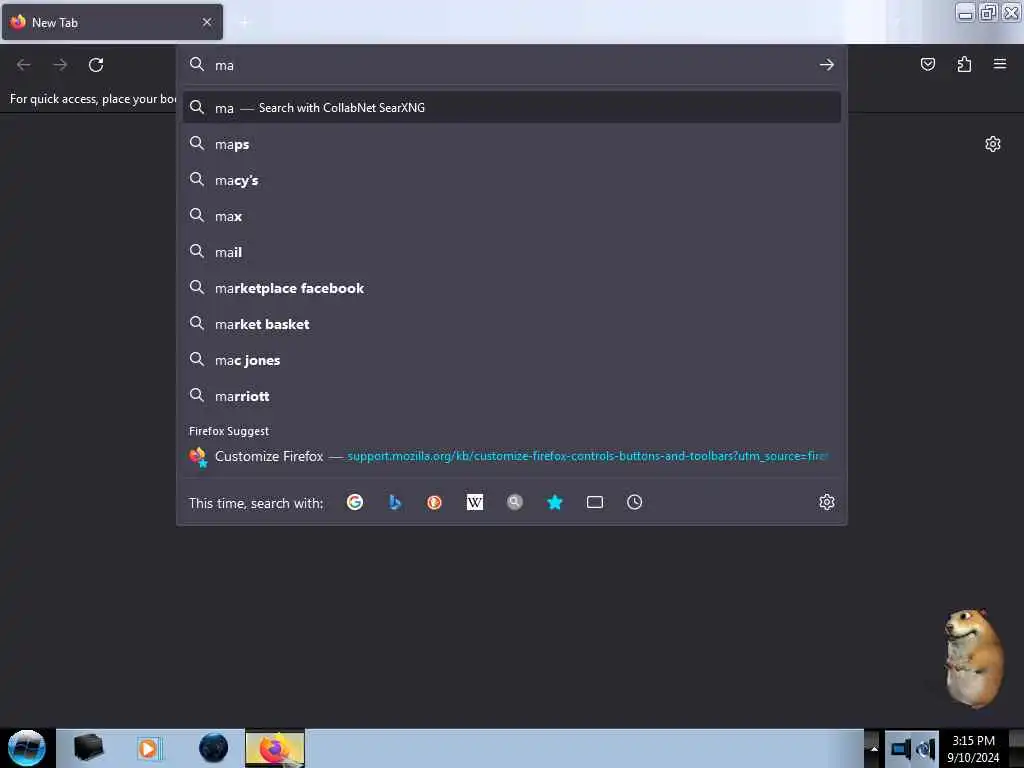
Task: Click the hamster desktop mascot
Action: coord(972,658)
